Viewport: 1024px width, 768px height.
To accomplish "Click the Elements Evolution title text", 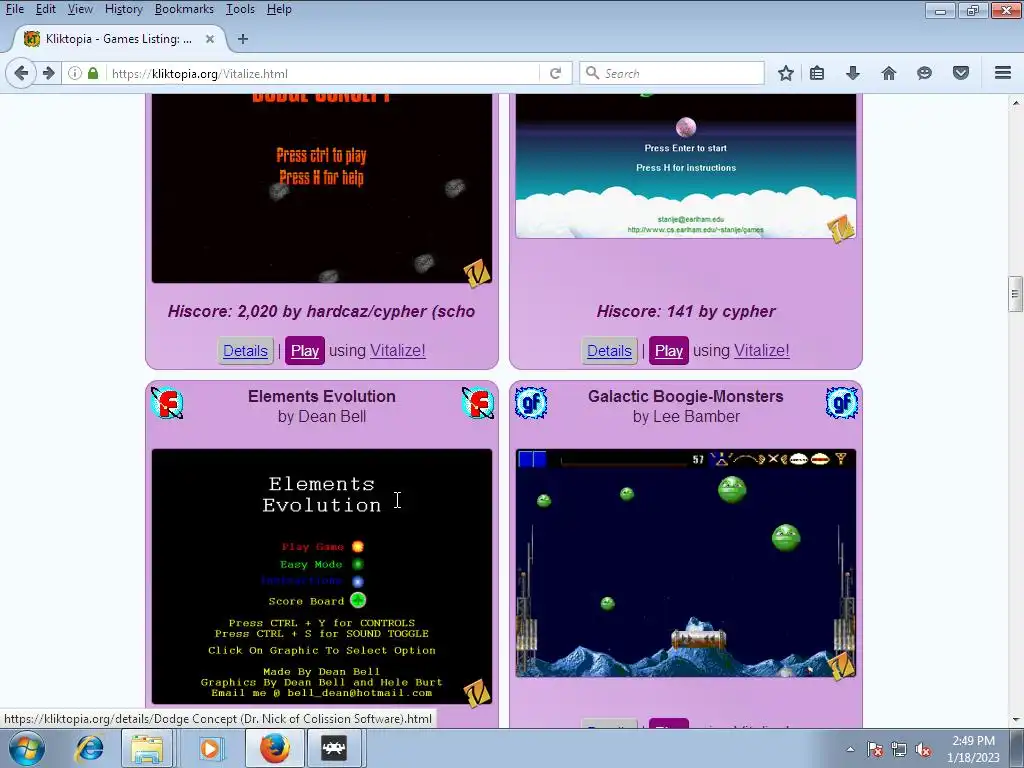I will pos(322,396).
